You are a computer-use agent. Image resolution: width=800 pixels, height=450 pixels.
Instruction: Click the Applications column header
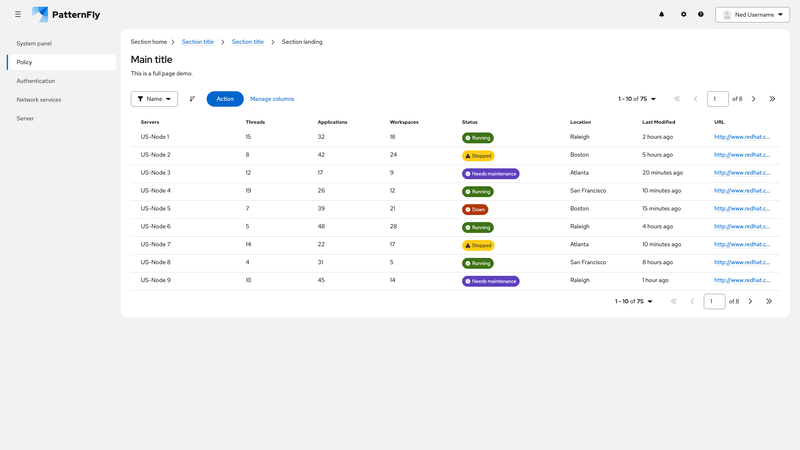coord(332,122)
